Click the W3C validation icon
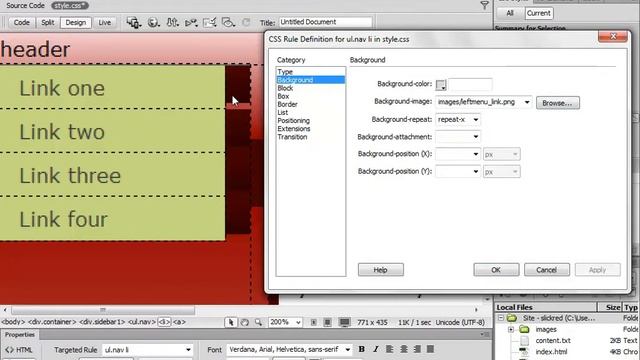This screenshot has height=360, width=640. 191,22
